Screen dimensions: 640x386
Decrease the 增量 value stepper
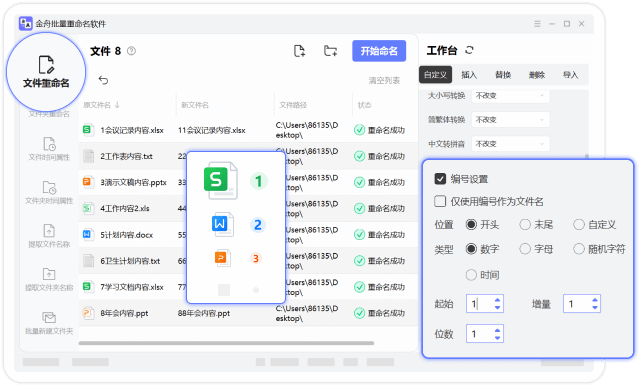595,307
